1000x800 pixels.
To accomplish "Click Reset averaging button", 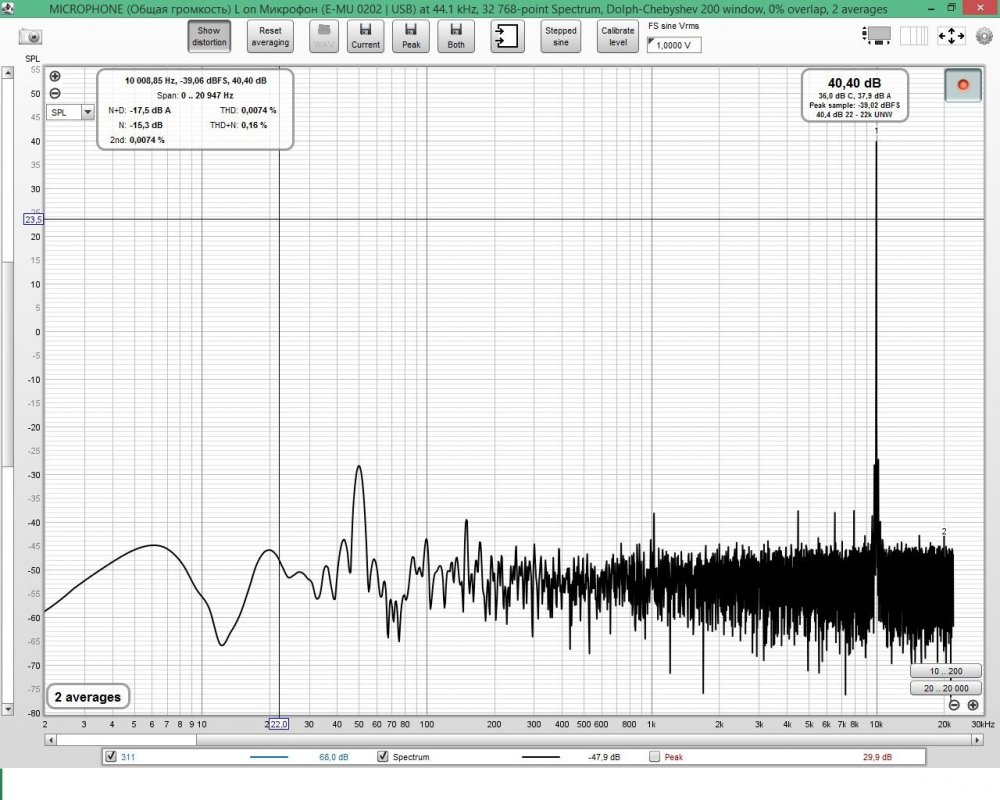I will 270,36.
